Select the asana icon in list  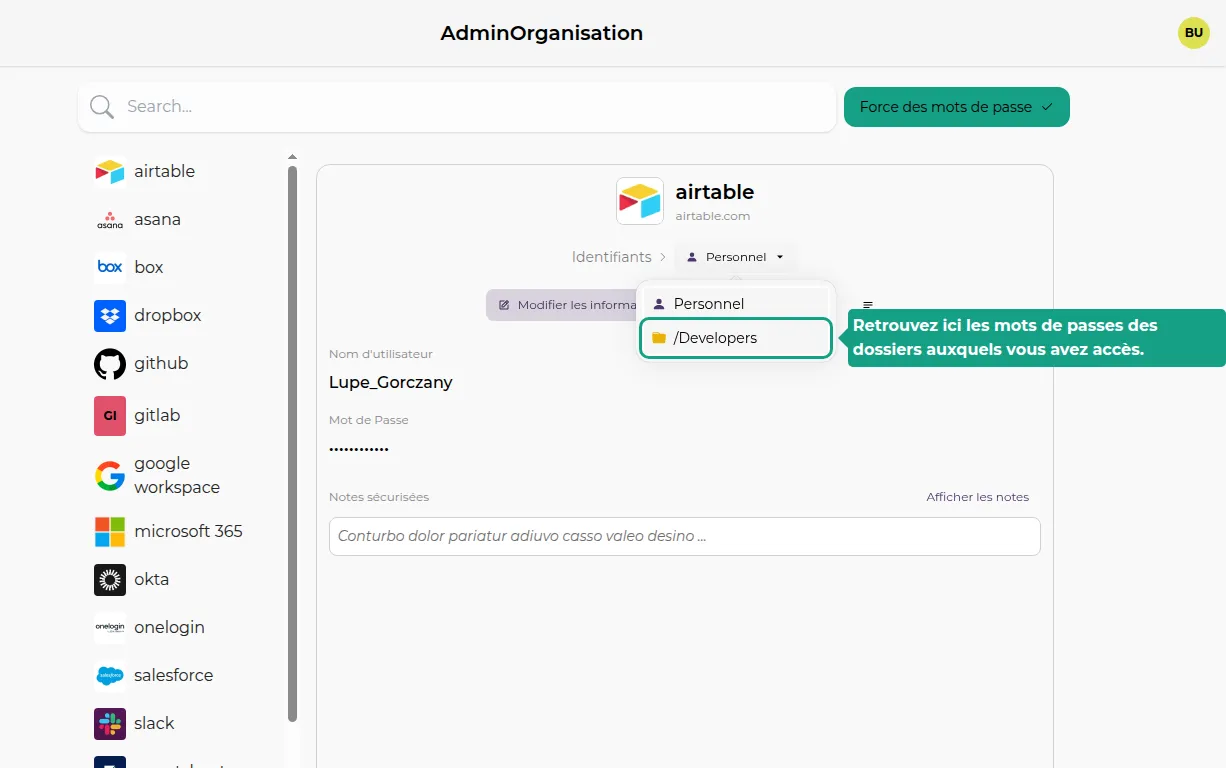(110, 219)
